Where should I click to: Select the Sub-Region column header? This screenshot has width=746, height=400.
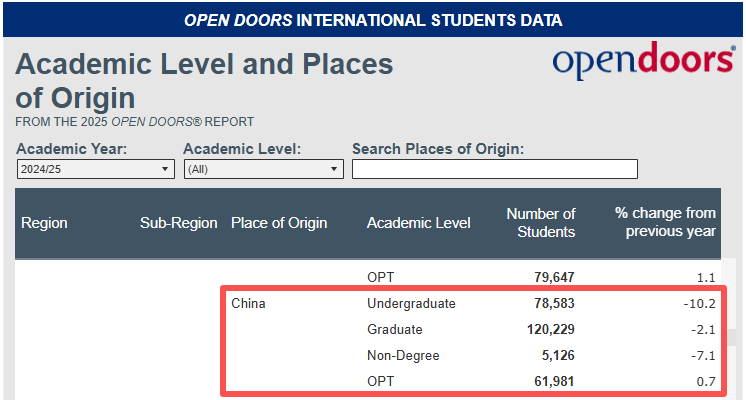pos(178,223)
